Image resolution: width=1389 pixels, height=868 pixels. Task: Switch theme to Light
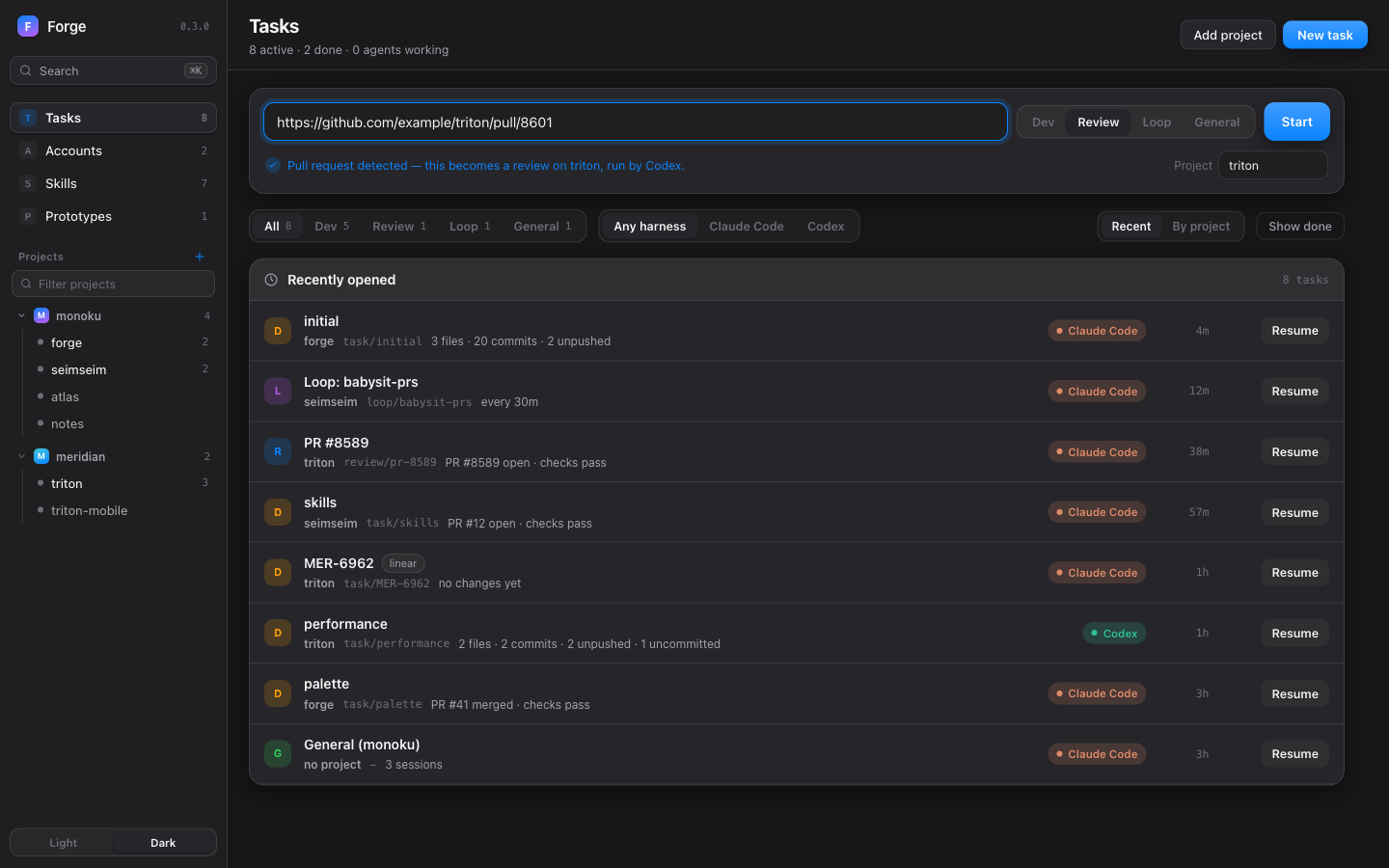tap(63, 842)
